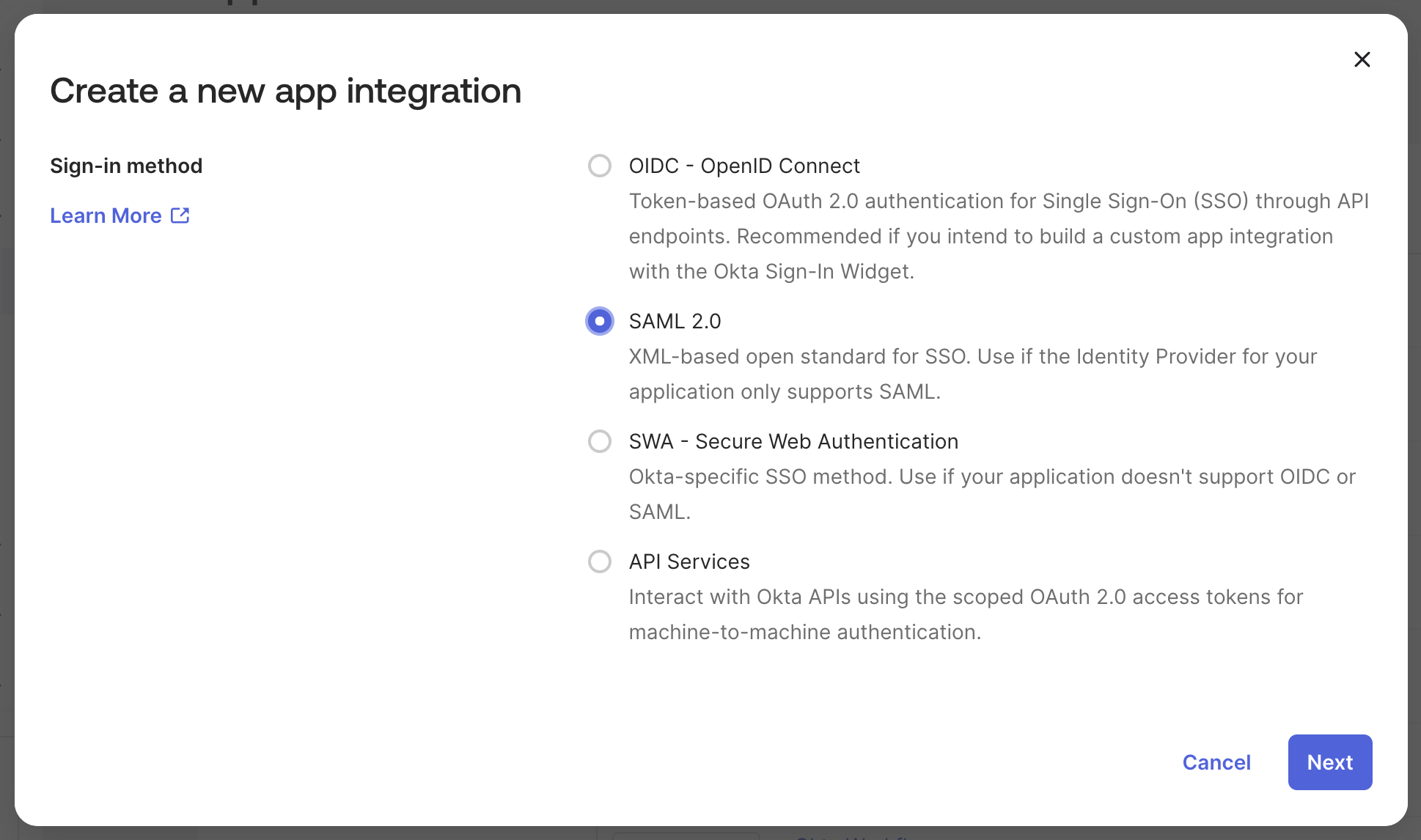
Task: Click the OIDC description text
Action: click(x=997, y=236)
